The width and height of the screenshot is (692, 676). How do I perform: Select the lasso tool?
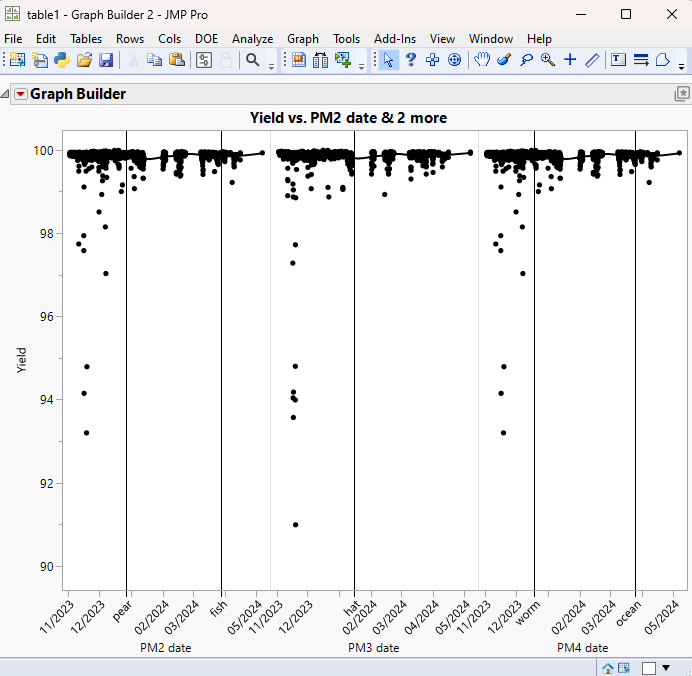526,60
